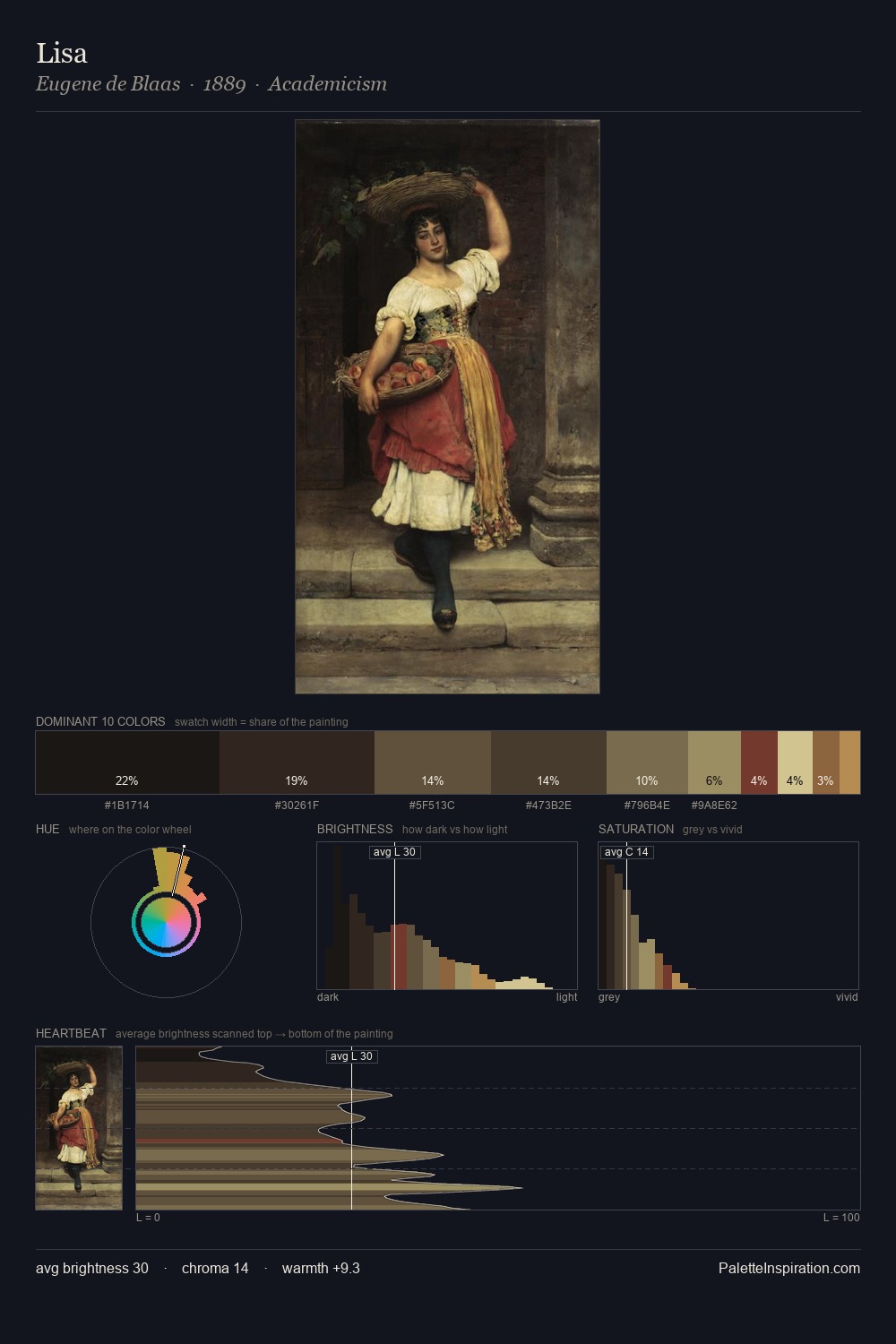Select the last golden swatch at palette end
Image resolution: width=896 pixels, height=1344 pixels.
tap(849, 762)
